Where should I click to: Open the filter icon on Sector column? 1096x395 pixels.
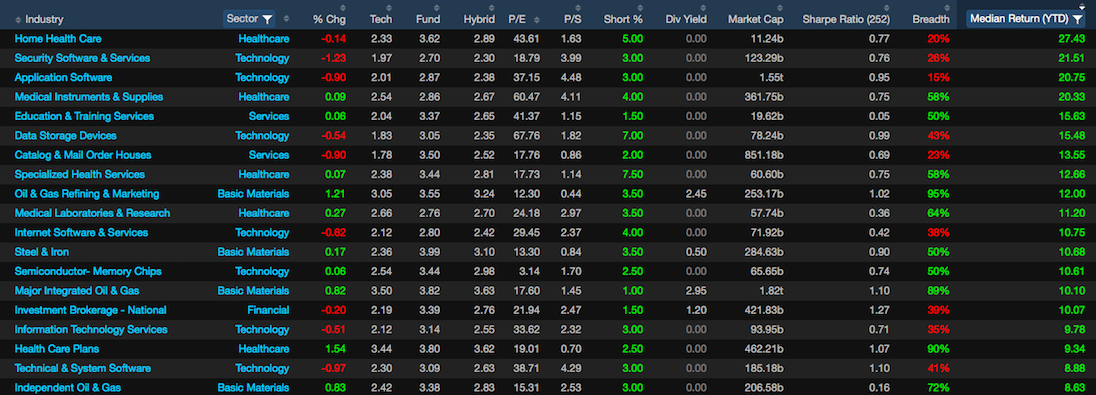click(x=268, y=20)
